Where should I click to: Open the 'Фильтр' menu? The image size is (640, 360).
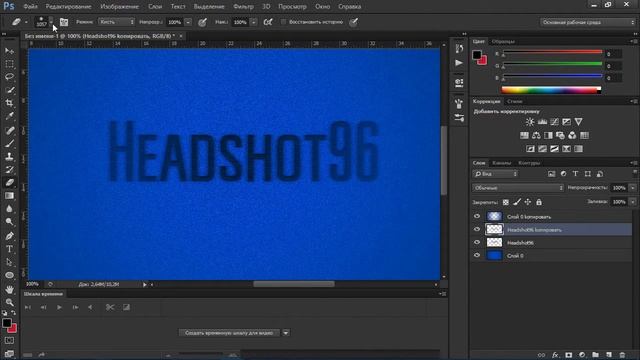[243, 7]
